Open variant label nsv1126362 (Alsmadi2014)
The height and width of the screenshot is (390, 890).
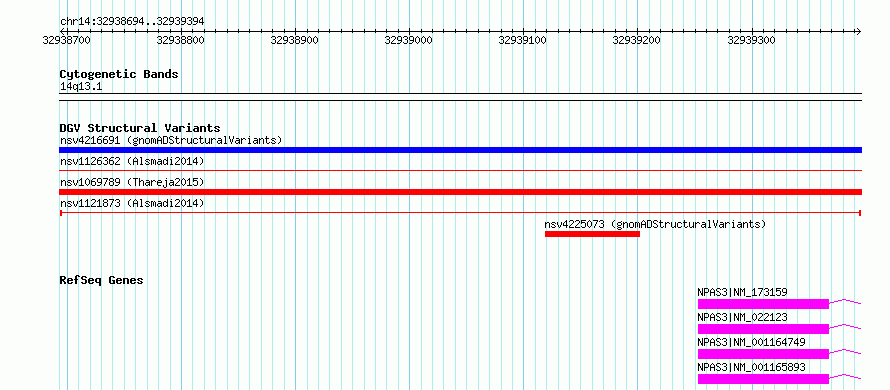point(132,161)
